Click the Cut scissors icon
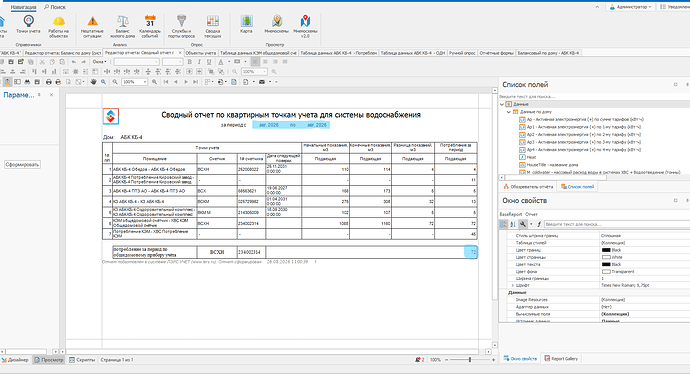Image resolution: width=690 pixels, height=374 pixels. point(42,62)
